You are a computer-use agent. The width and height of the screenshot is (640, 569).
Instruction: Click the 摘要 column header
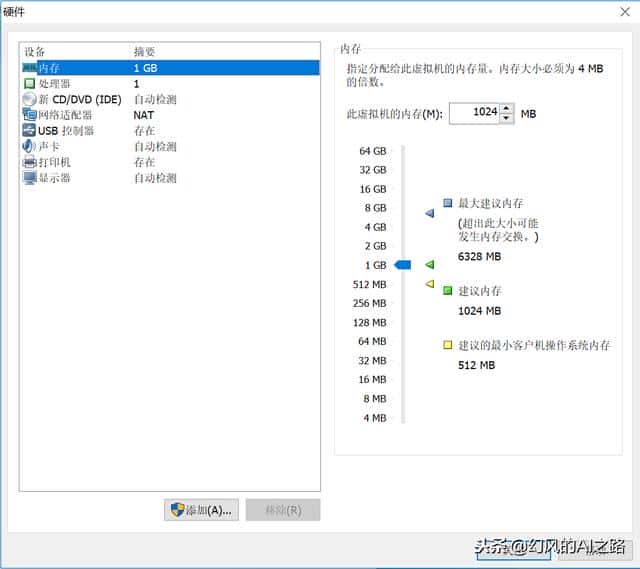tap(144, 52)
